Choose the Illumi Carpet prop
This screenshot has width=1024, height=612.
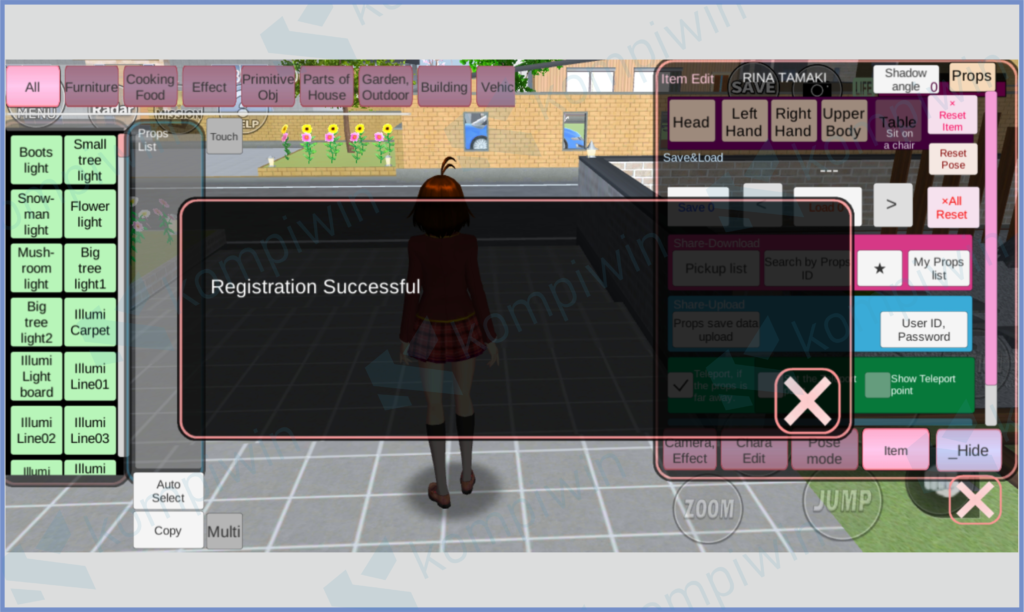(90, 322)
